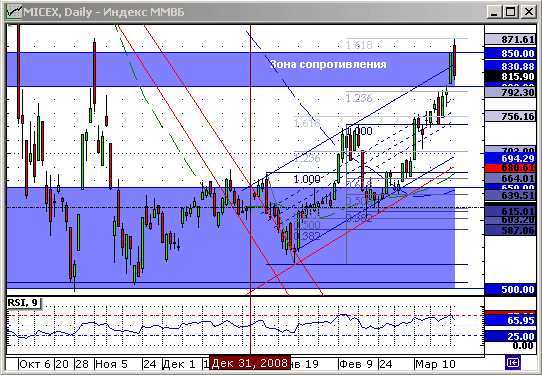542x375 pixels.
Task: Click the Фев 9 date on time axis
Action: click(x=356, y=364)
